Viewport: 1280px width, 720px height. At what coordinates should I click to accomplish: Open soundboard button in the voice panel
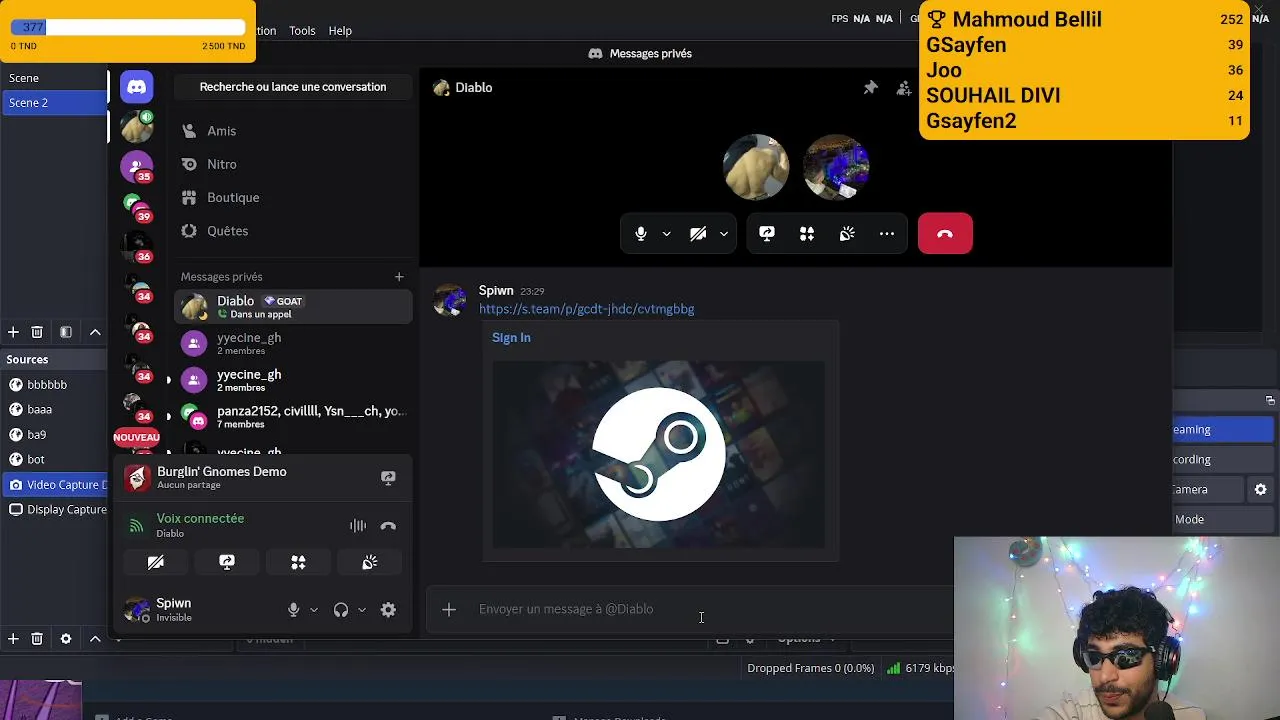(x=370, y=563)
